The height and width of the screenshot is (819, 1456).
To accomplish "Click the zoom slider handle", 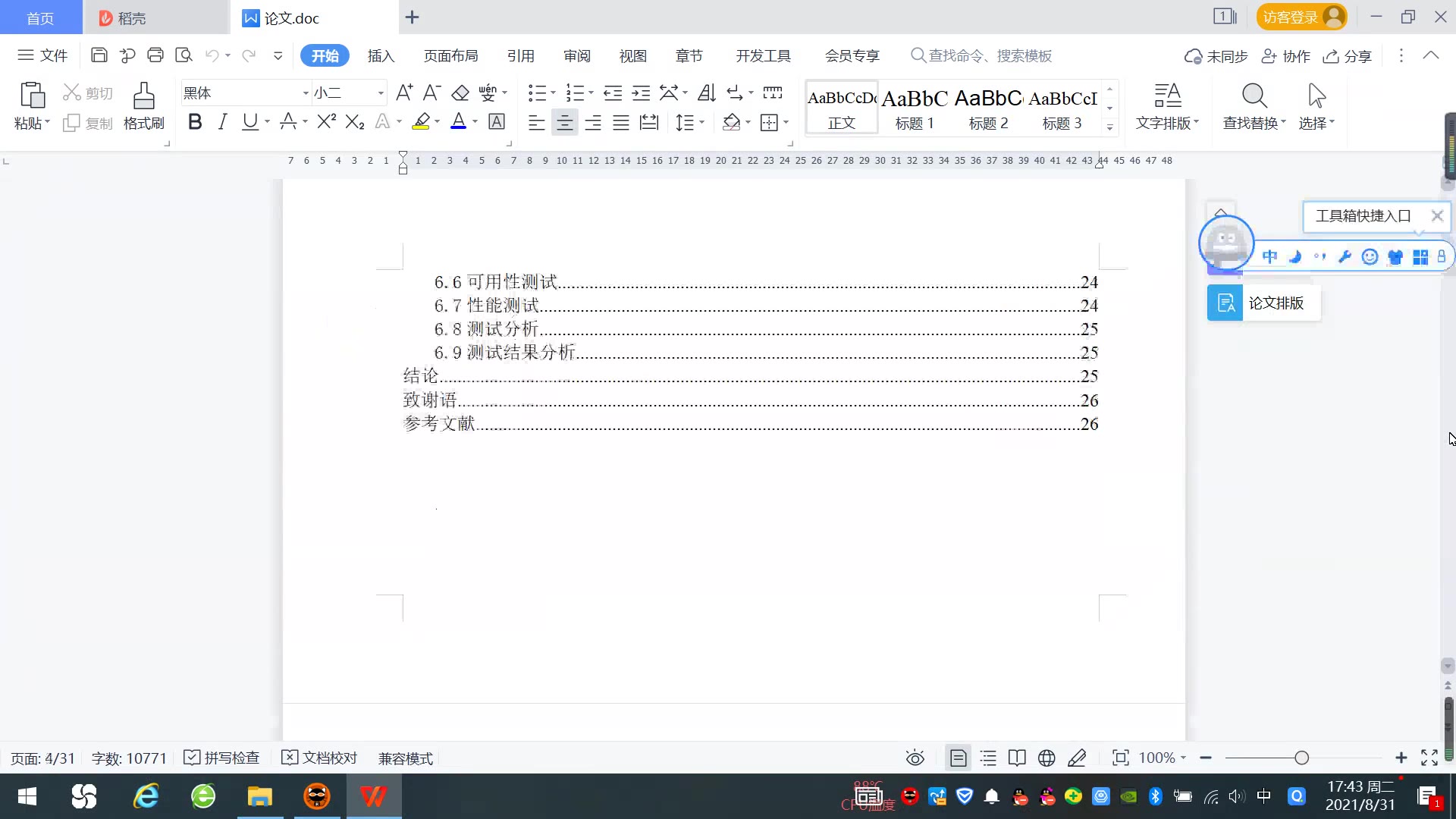I will pos(1302,758).
